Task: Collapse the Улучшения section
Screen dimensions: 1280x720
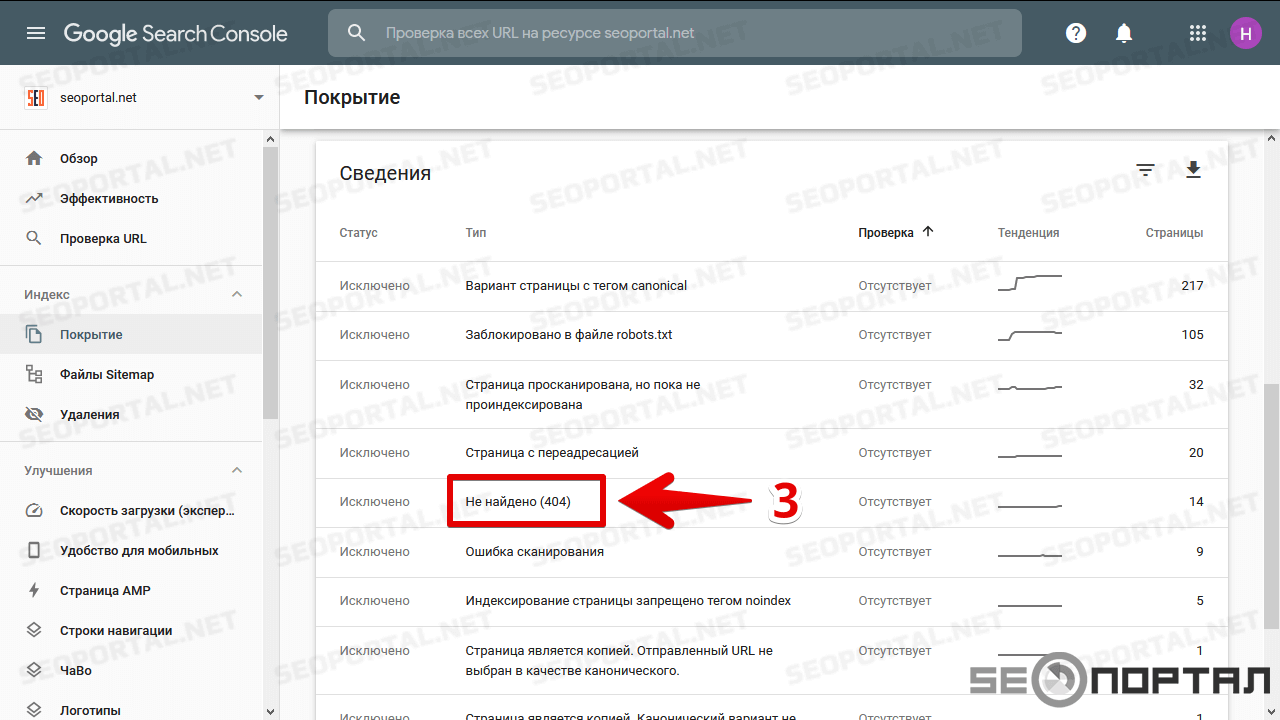Action: (237, 470)
